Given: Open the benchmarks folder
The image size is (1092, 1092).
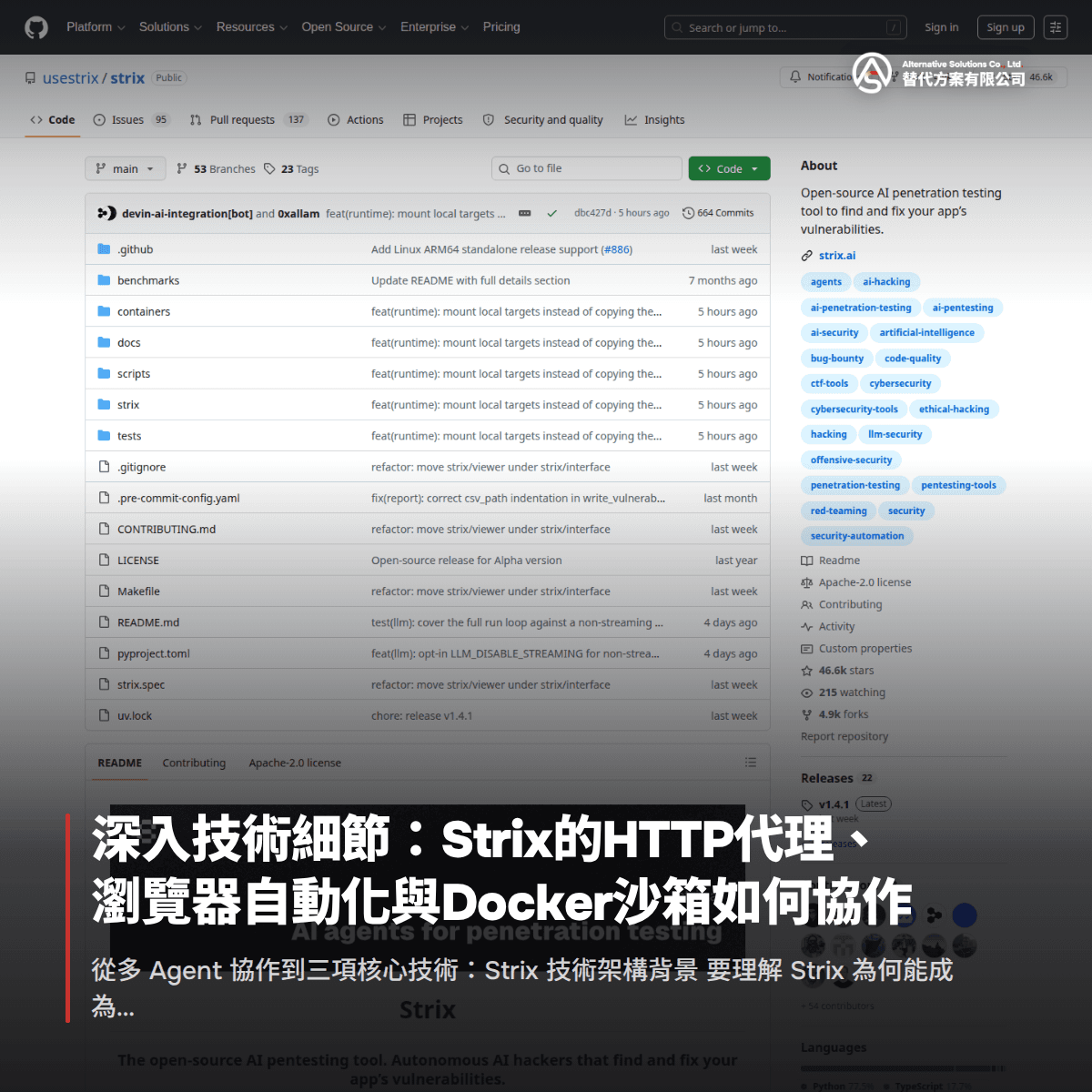Looking at the screenshot, I should pyautogui.click(x=148, y=280).
